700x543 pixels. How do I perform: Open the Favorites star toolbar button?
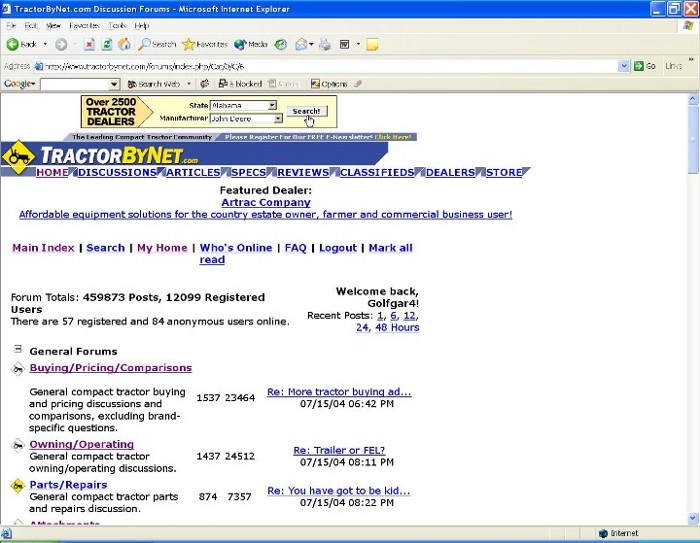click(205, 44)
